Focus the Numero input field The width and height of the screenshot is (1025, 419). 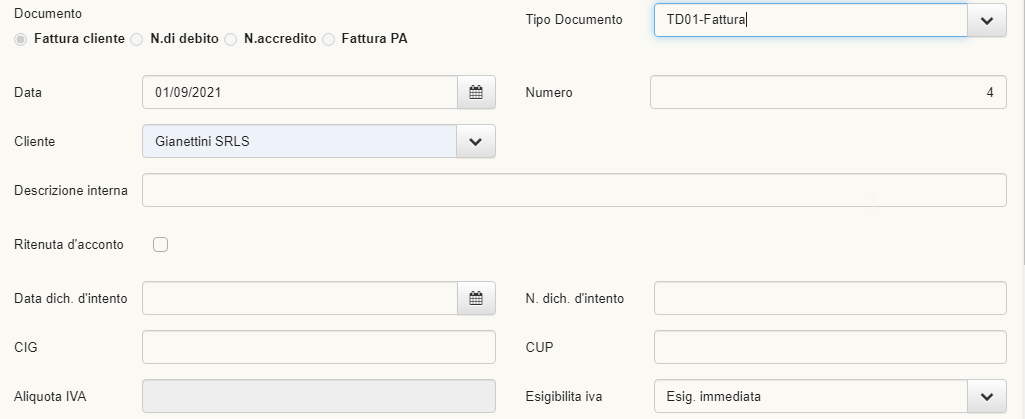tap(828, 92)
